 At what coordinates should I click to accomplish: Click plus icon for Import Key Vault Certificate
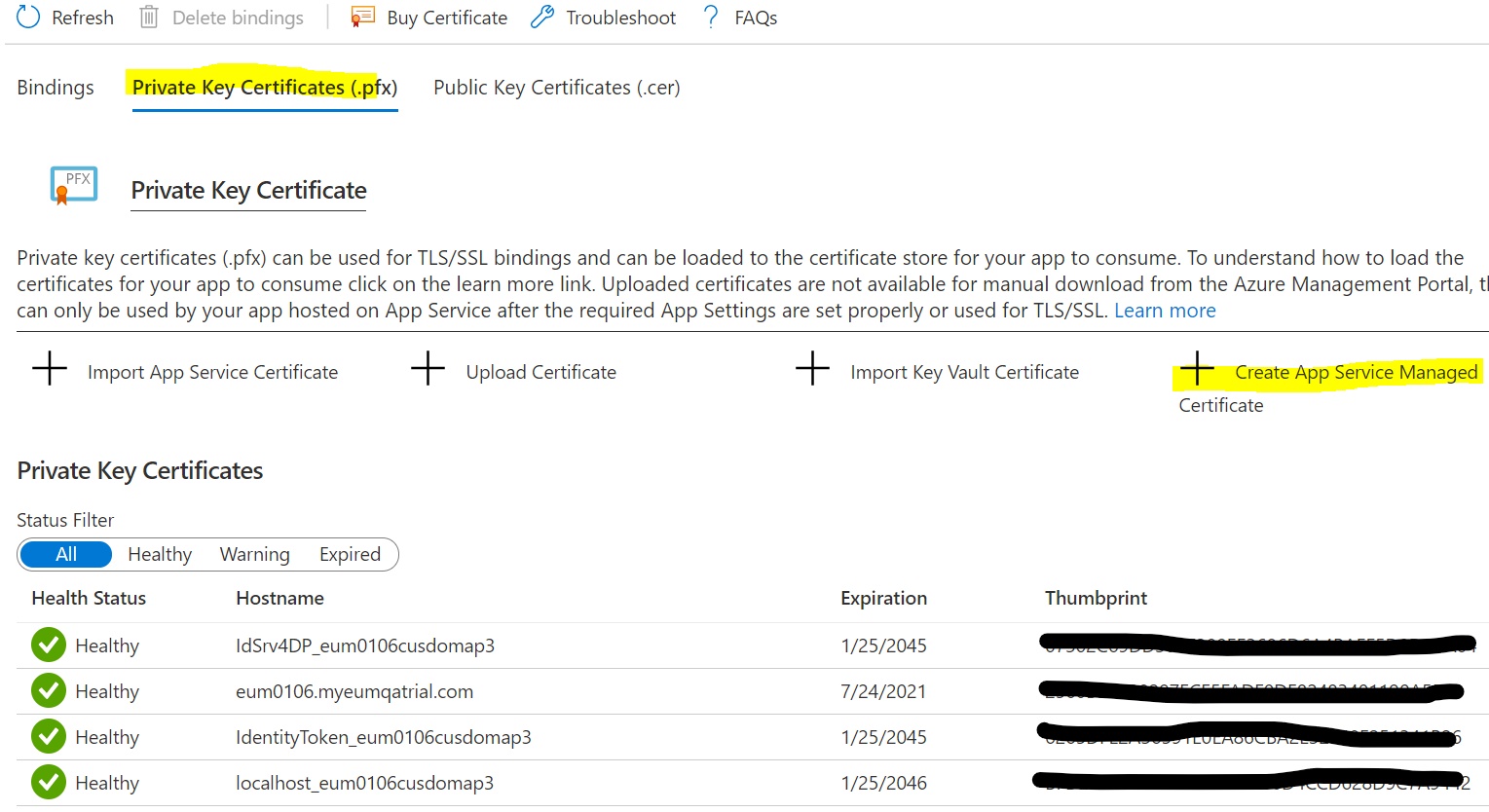tap(812, 370)
